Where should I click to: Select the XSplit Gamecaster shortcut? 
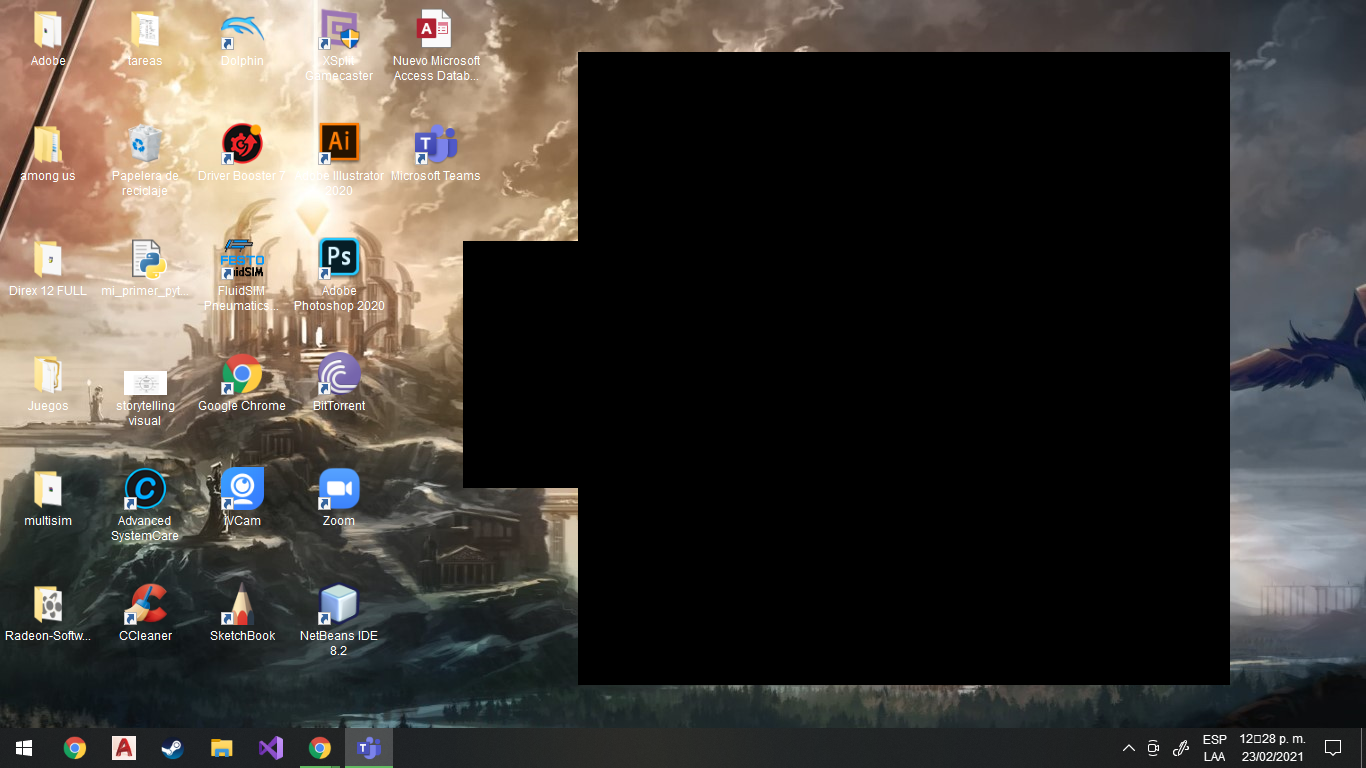339,47
